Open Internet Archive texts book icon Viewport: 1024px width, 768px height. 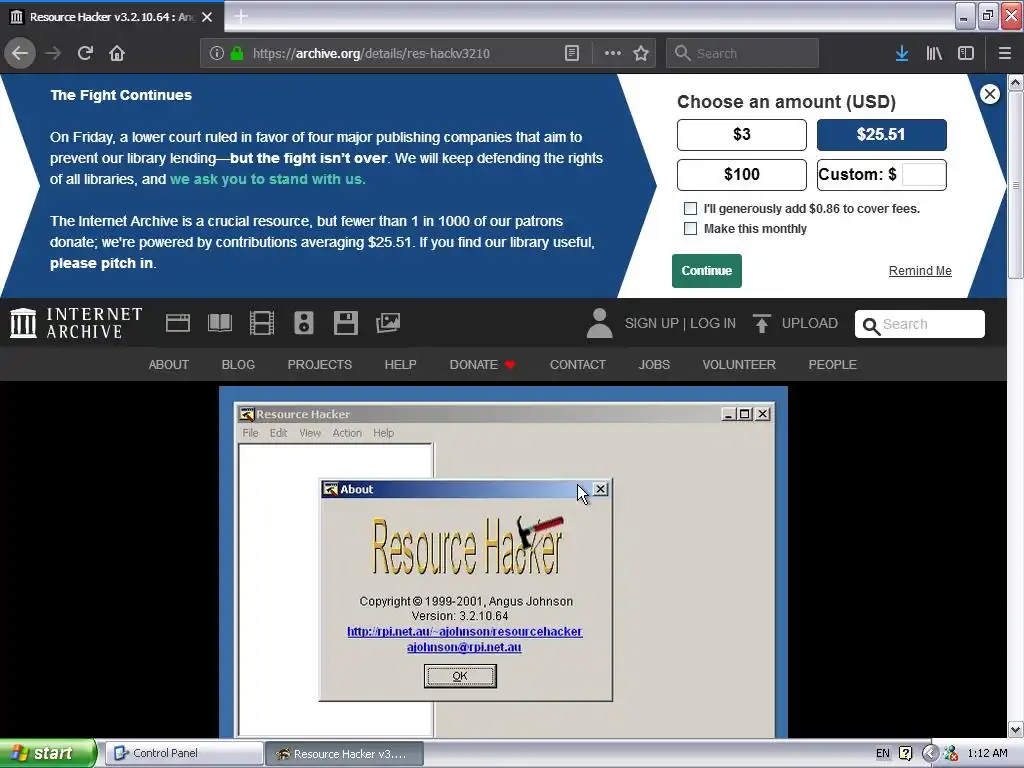219,323
